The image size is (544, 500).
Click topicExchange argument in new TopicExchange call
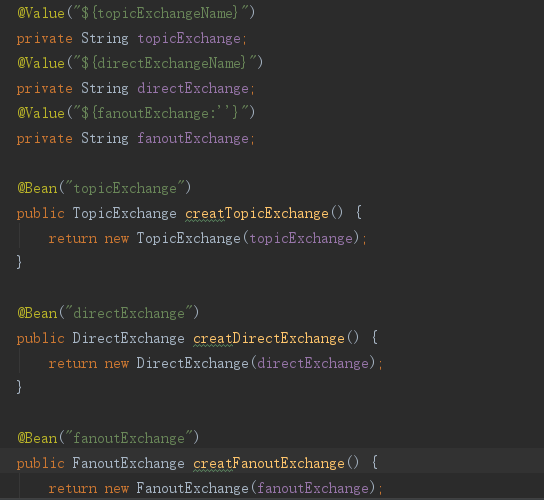pyautogui.click(x=301, y=238)
